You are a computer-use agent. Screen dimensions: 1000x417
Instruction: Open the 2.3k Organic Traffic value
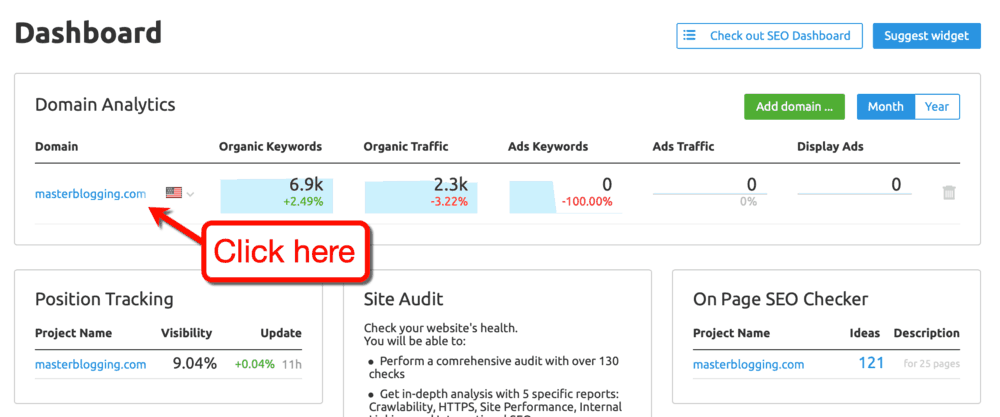(x=450, y=185)
